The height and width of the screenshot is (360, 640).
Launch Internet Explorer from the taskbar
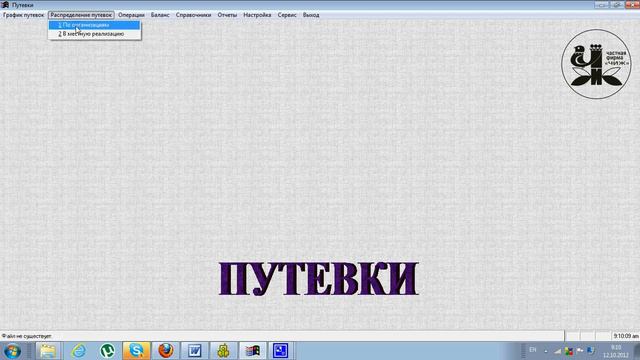(78, 351)
